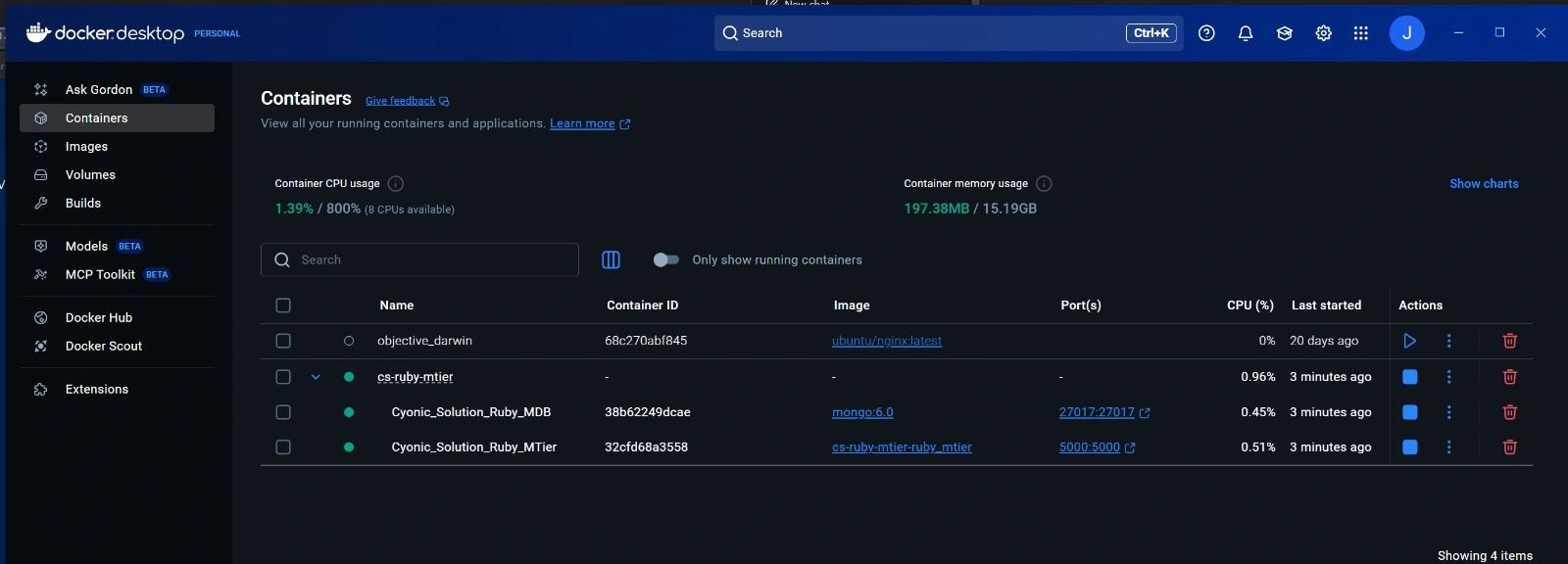Image resolution: width=1568 pixels, height=564 pixels.
Task: Open the column layout selector icon
Action: [611, 259]
